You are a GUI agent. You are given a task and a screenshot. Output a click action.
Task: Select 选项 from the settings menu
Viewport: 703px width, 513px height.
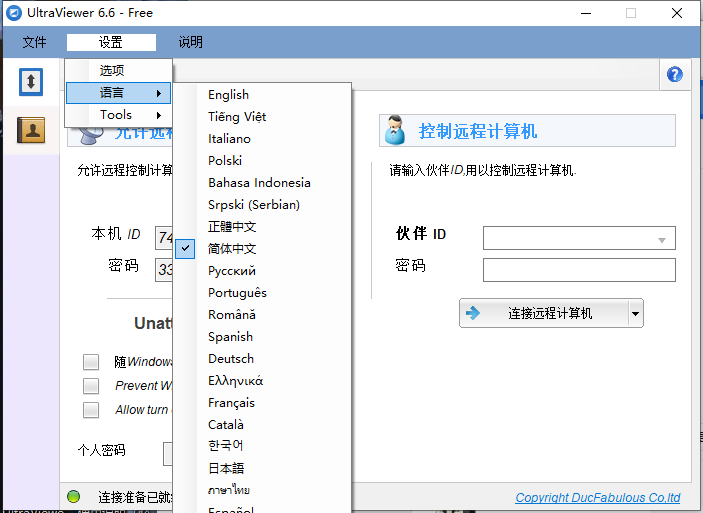118,70
